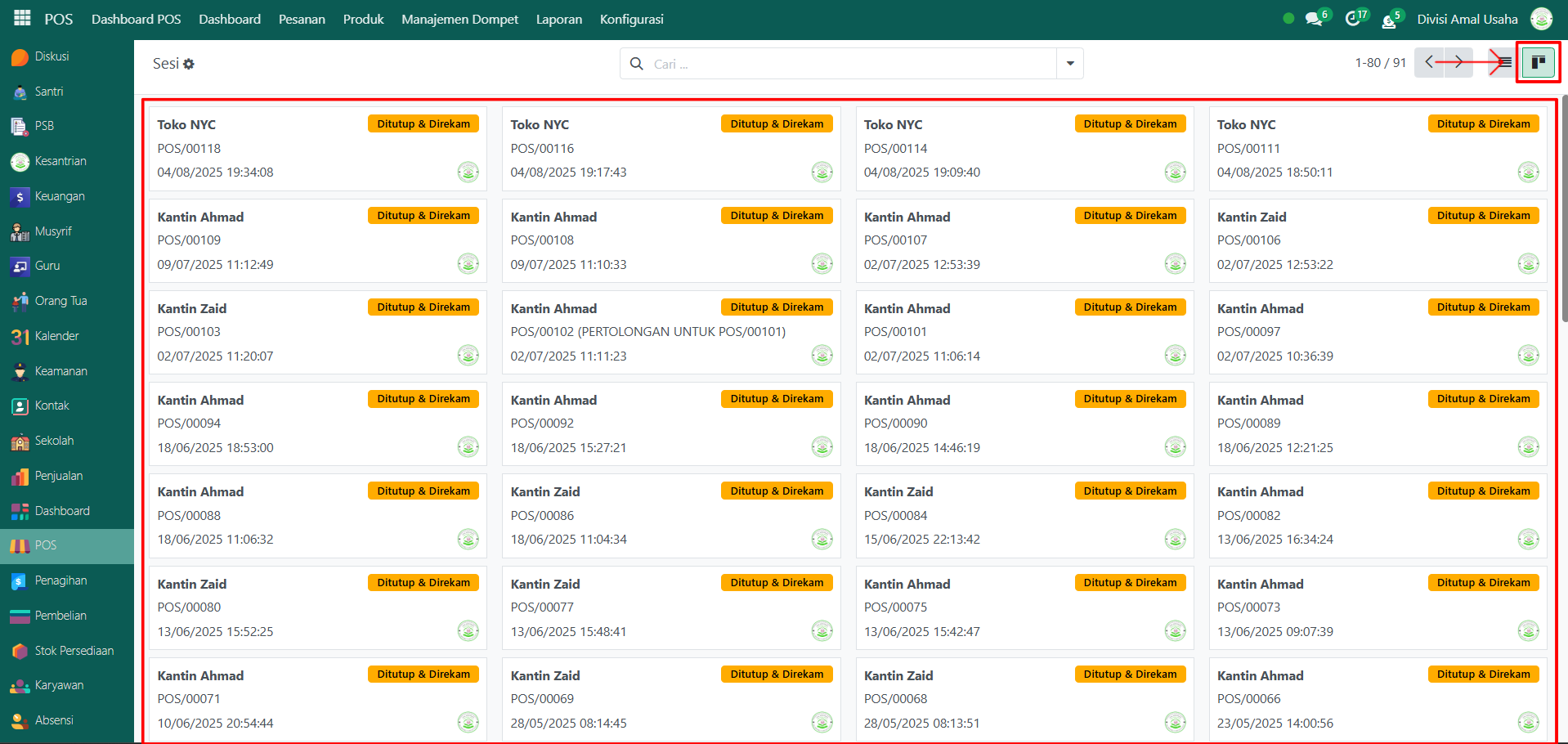
Task: Go to next page of sessions
Action: coord(1458,62)
